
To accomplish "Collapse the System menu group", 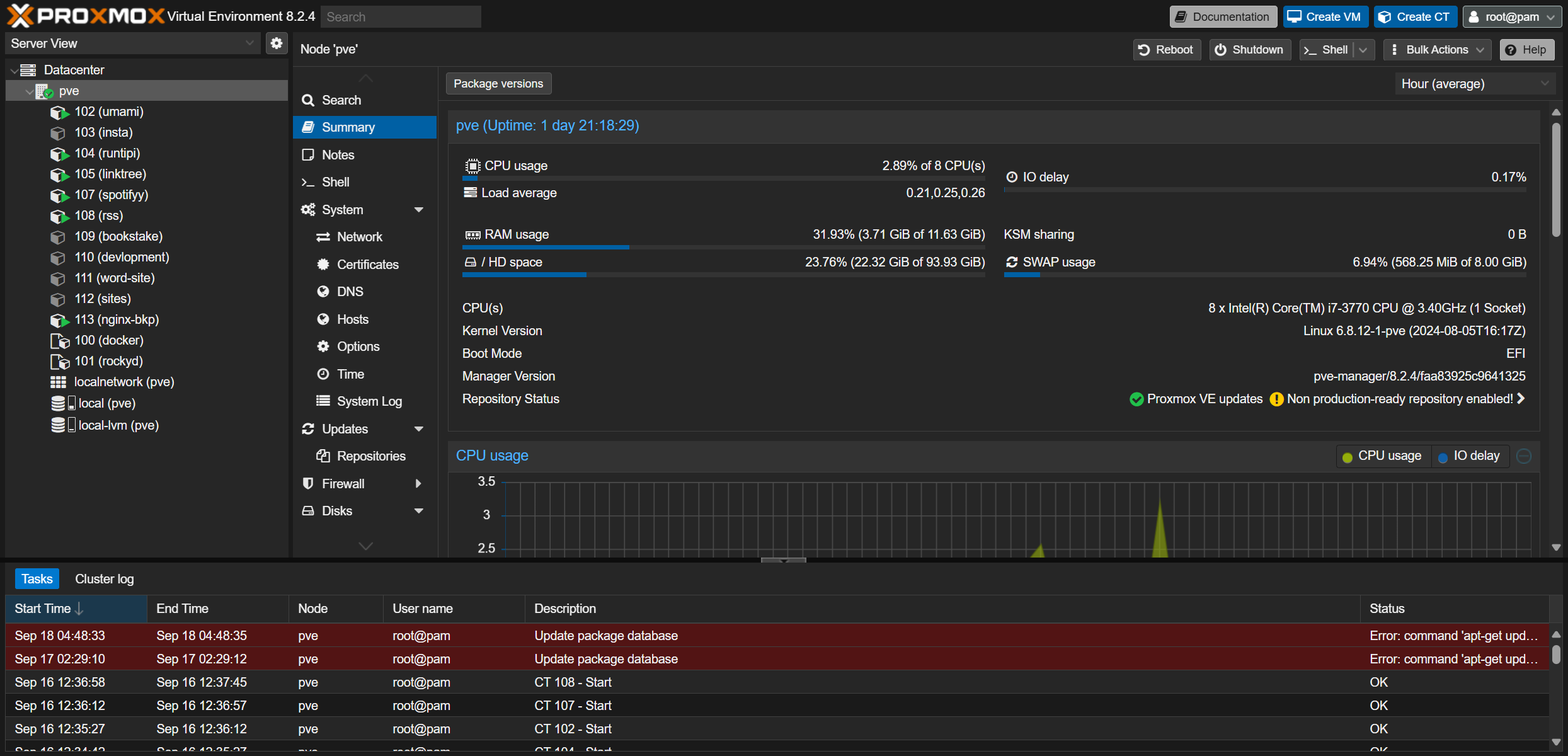I will pos(419,210).
